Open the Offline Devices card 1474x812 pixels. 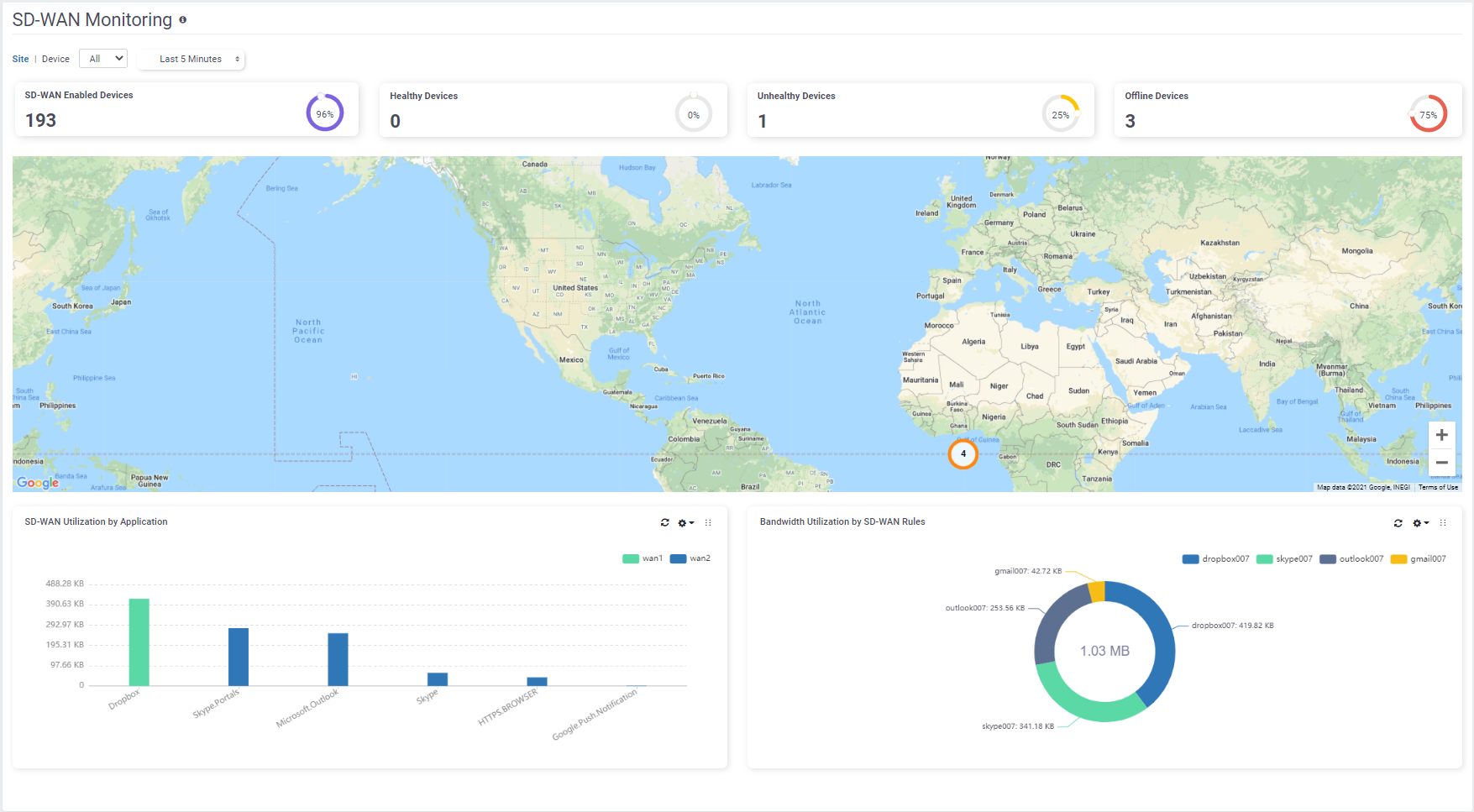[x=1288, y=110]
